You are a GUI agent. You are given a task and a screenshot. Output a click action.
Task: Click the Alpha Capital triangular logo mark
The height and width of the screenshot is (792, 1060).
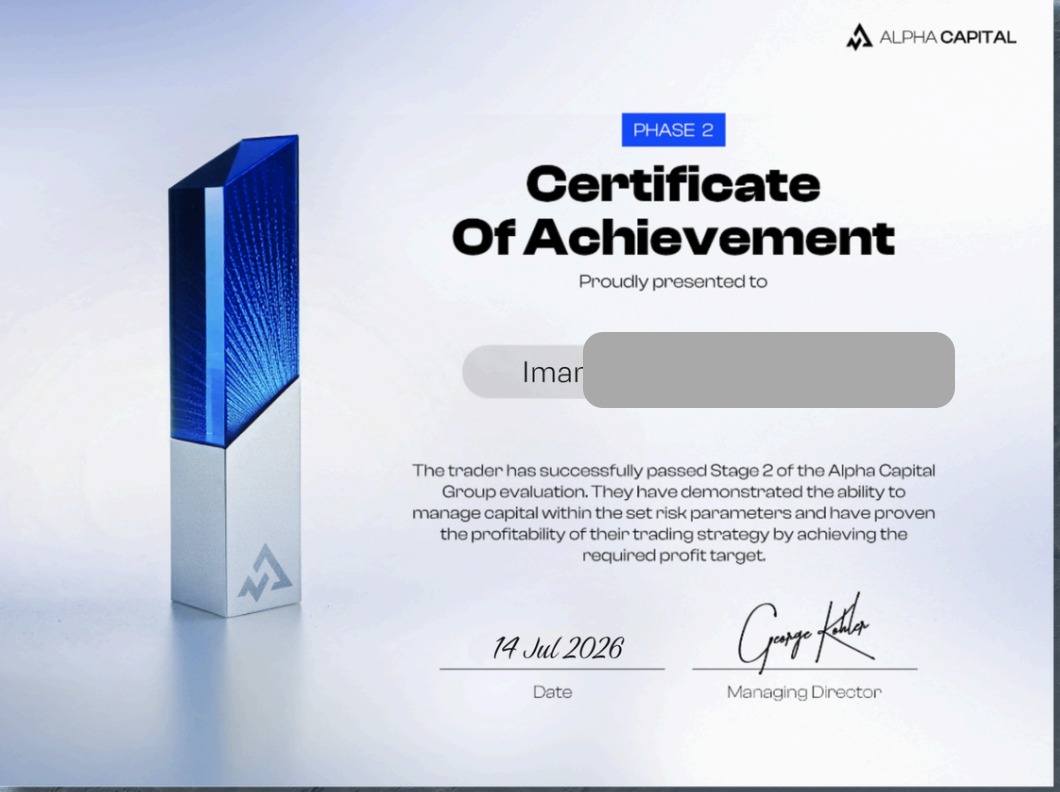859,37
